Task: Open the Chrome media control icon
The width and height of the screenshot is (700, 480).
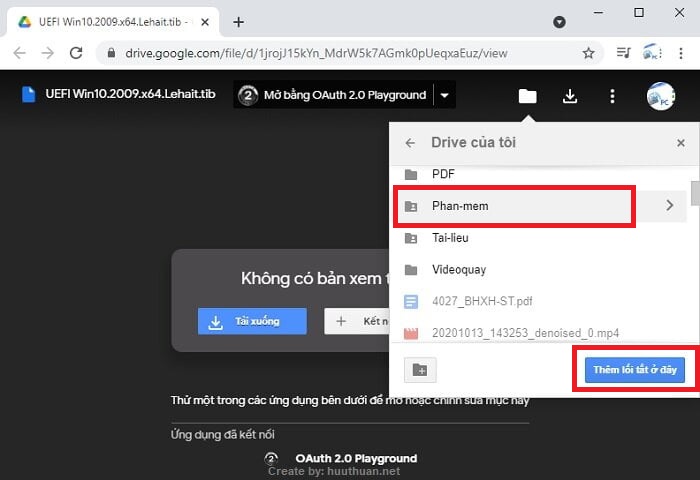Action: [623, 53]
